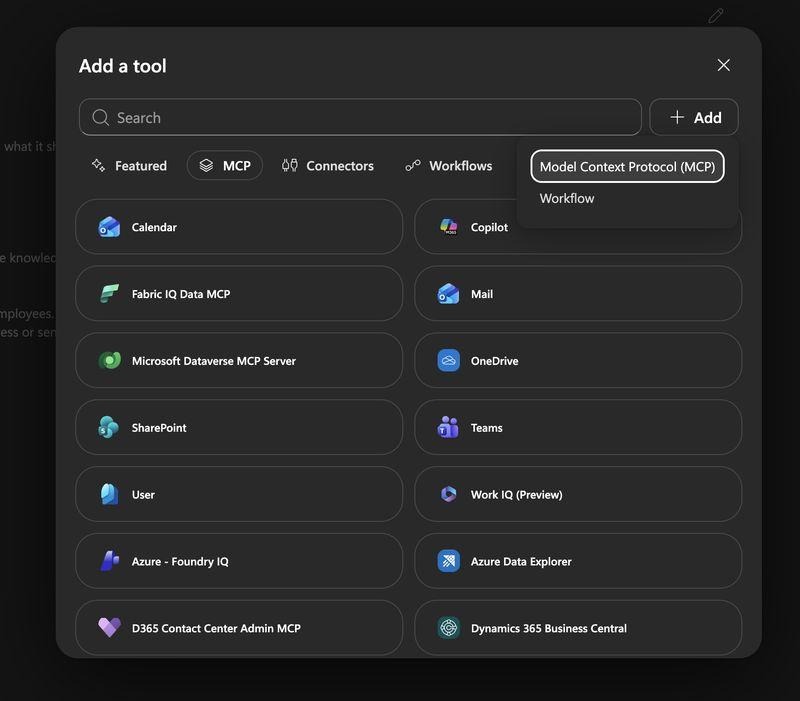The width and height of the screenshot is (800, 701).
Task: Select the Copilot tool label
Action: point(489,227)
